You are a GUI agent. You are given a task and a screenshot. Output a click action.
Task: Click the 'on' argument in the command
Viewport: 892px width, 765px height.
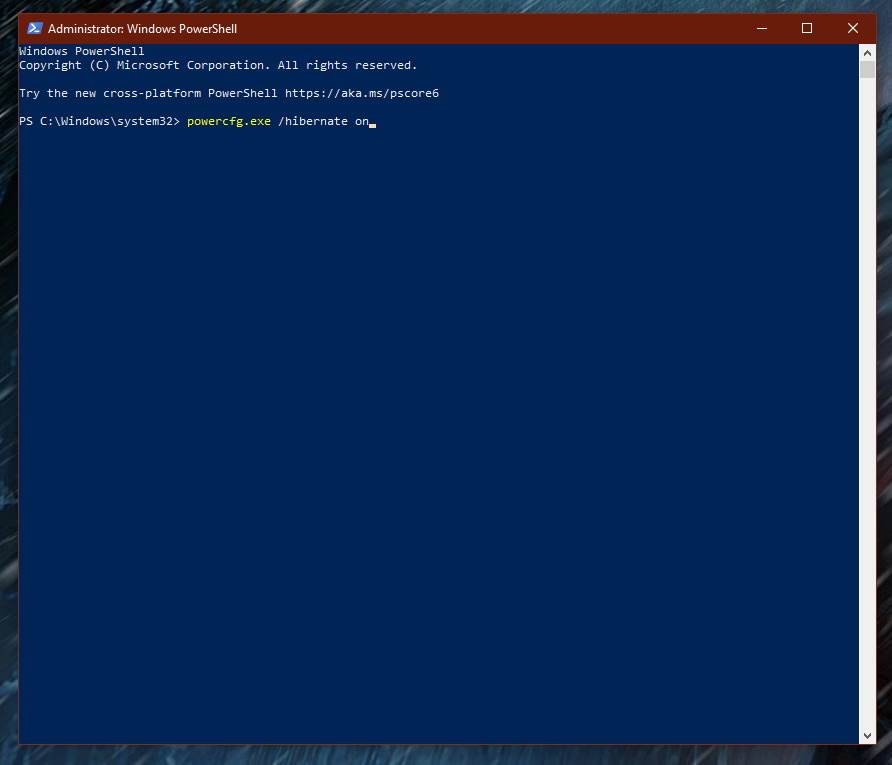361,121
